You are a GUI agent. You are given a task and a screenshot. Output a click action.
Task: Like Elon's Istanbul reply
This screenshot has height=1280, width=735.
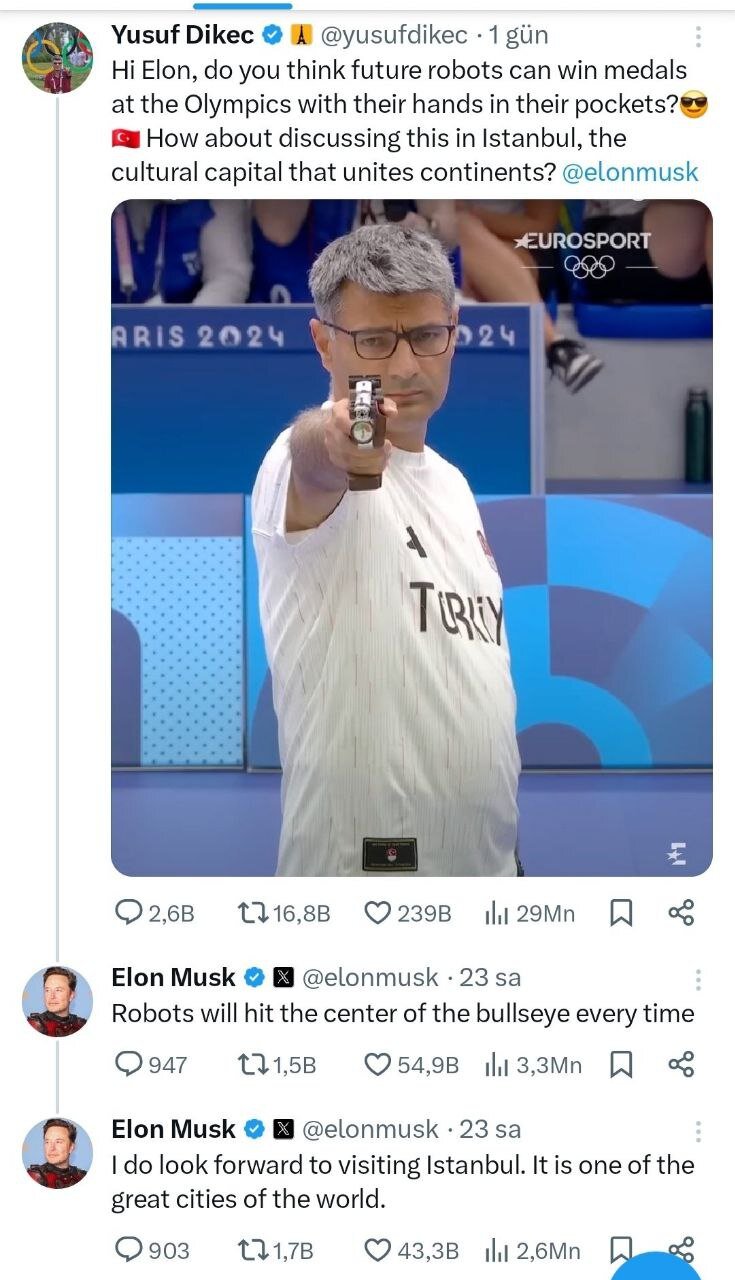pyautogui.click(x=377, y=1250)
